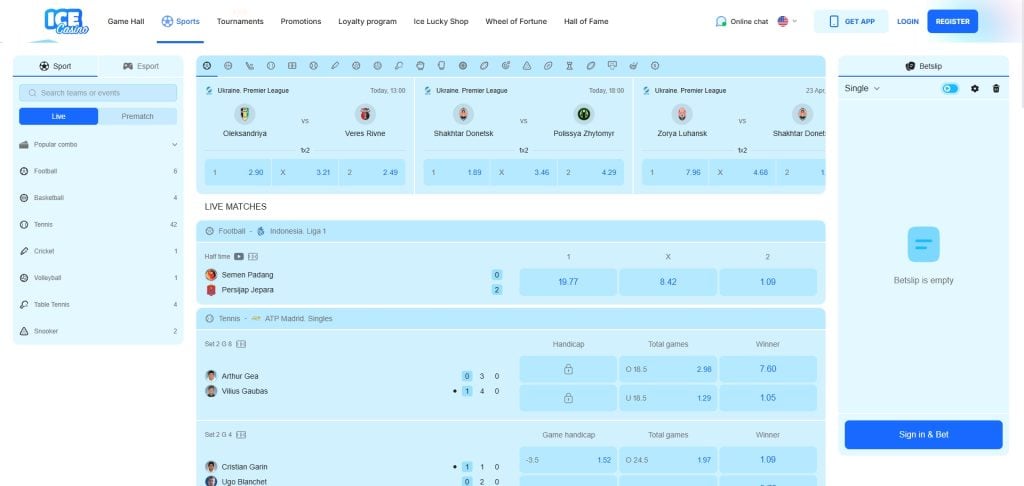
Task: Open the Tournaments menu item
Action: 240,21
